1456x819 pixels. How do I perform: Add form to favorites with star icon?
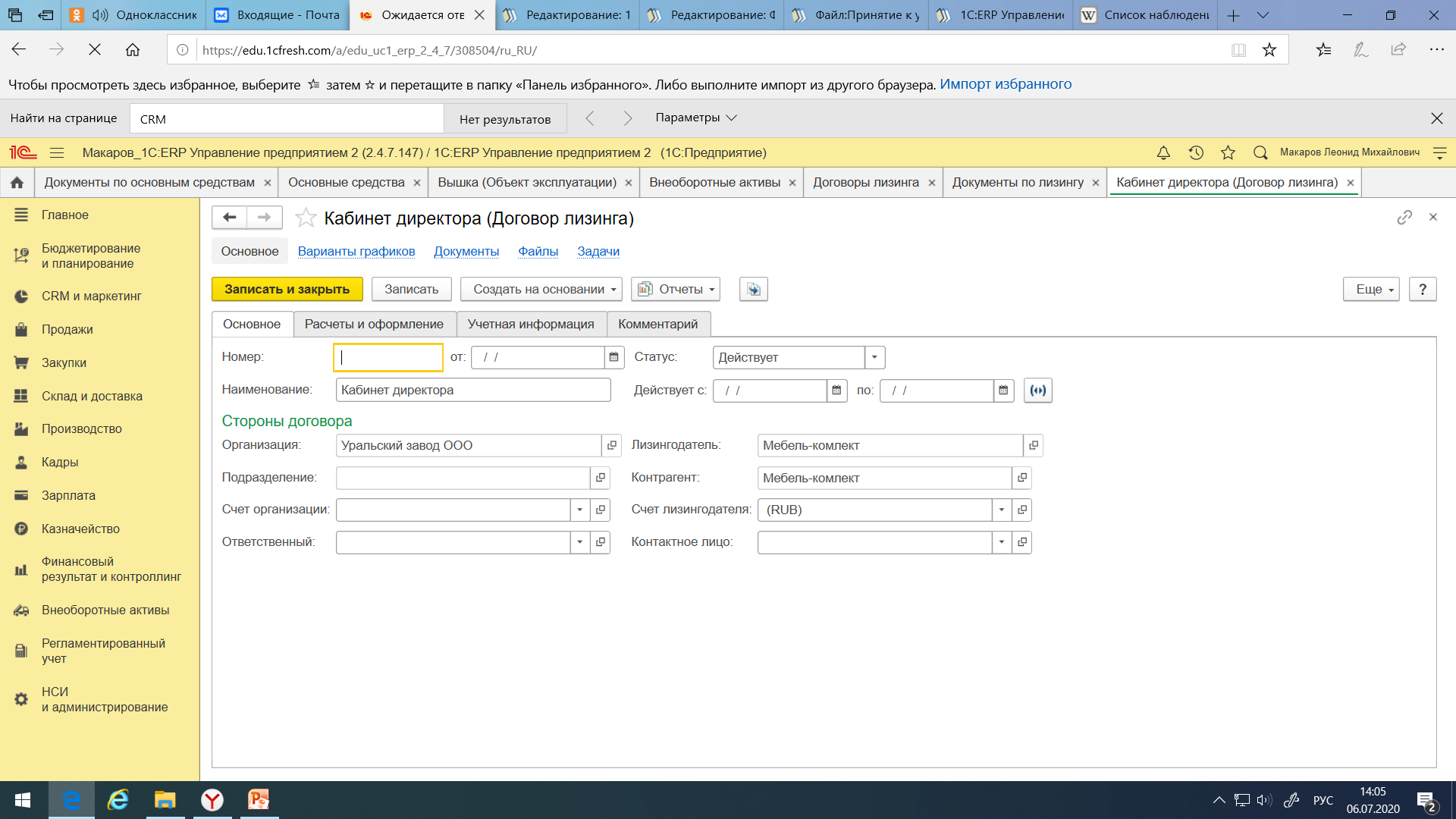(306, 218)
